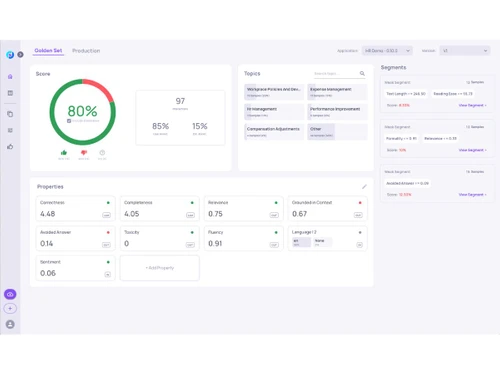Click the type badge on the Sentiment card
Screen dimensions: 500x375
(108, 275)
